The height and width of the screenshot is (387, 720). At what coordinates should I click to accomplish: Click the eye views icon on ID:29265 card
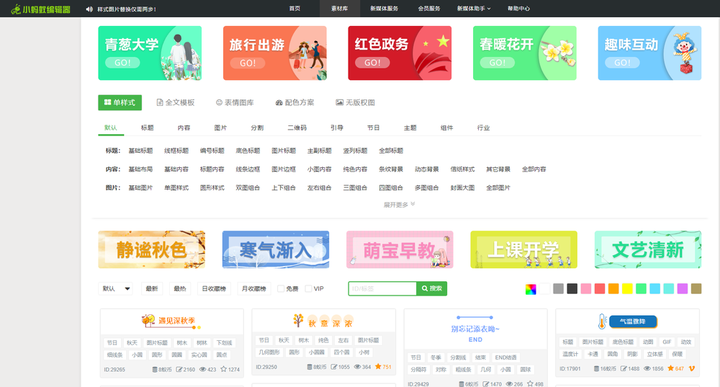202,369
